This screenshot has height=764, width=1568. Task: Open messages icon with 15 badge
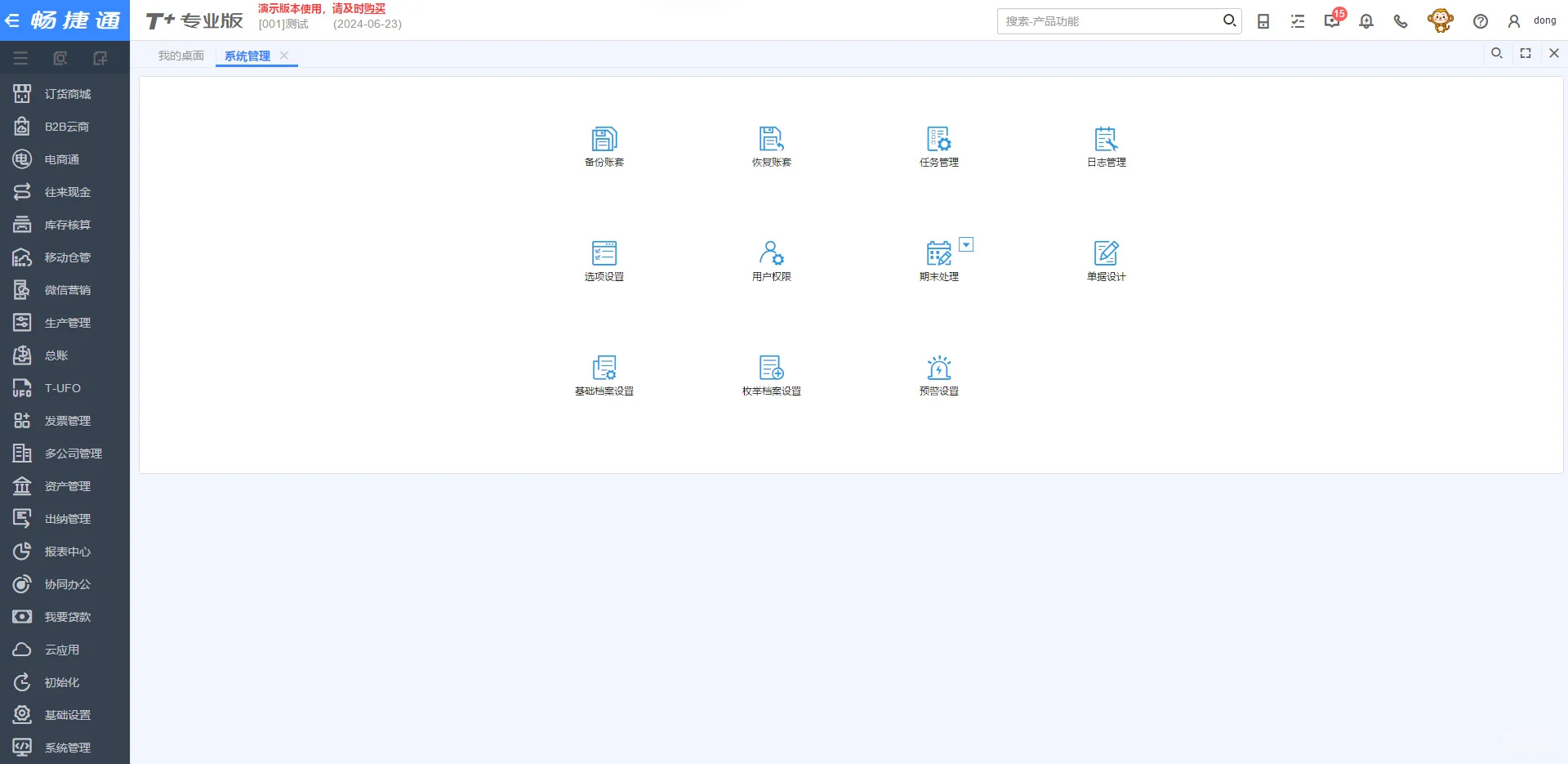click(x=1334, y=20)
